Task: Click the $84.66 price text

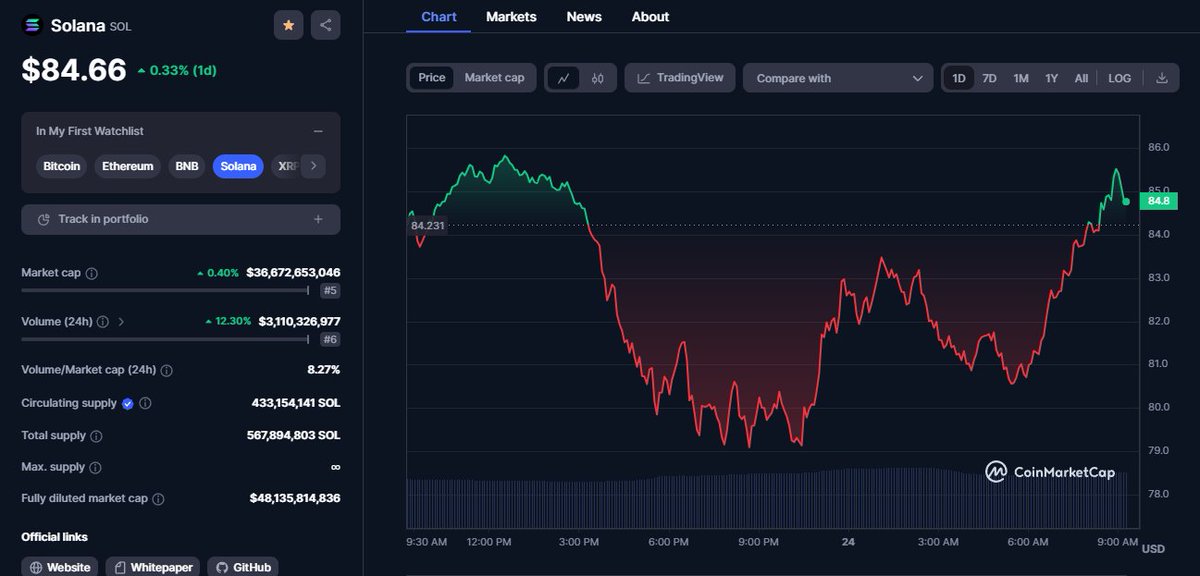Action: pos(75,70)
